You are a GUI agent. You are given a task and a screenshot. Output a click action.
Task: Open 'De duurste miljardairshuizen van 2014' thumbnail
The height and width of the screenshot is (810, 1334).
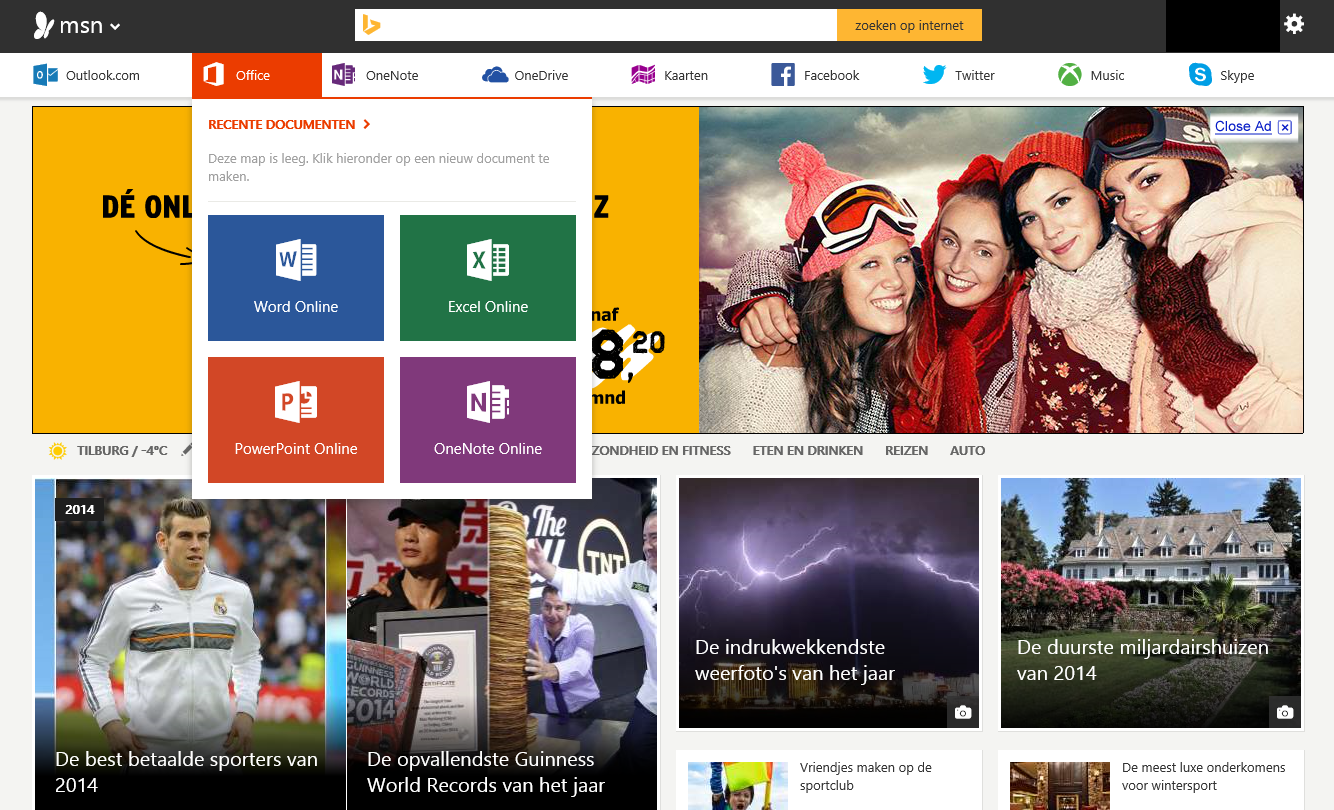[1151, 603]
